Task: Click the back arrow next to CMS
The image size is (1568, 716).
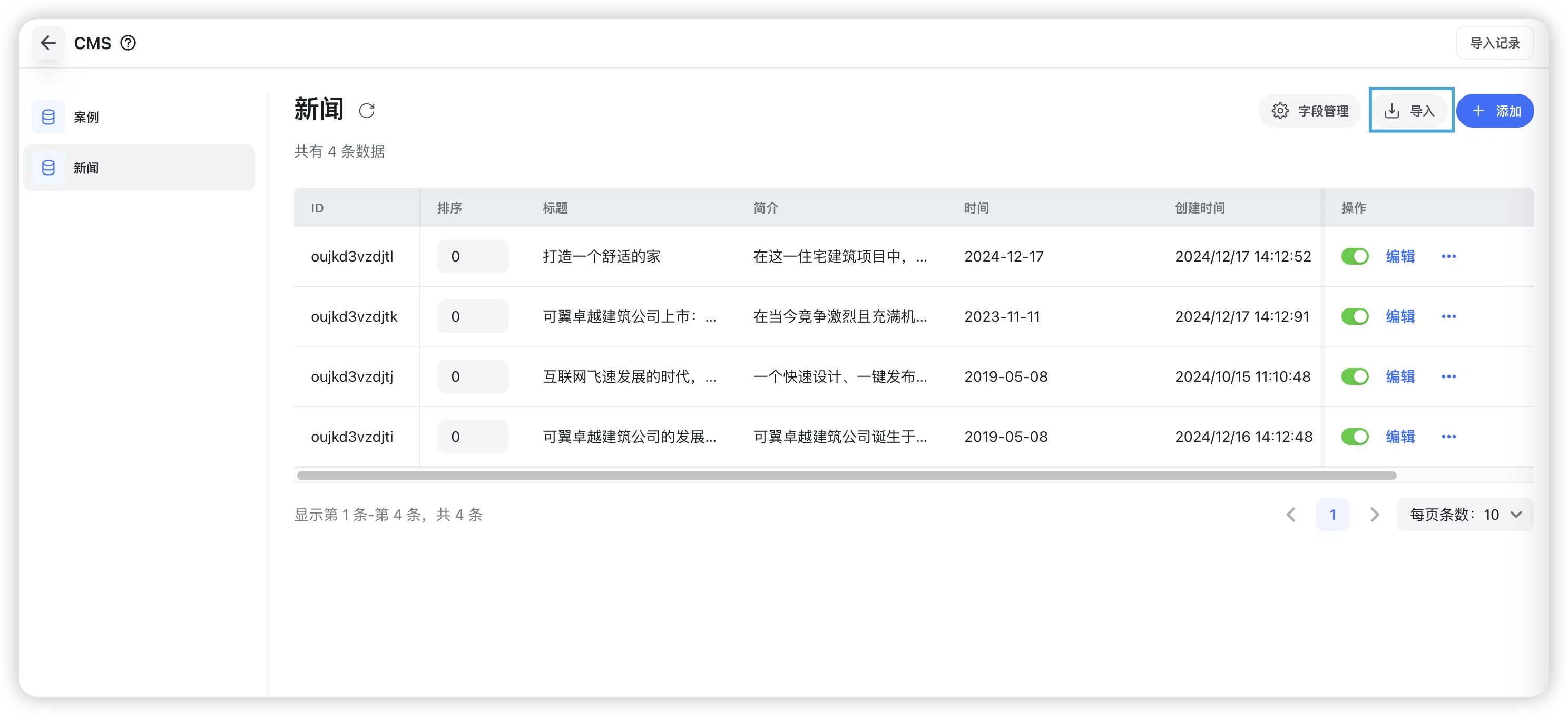Action: pyautogui.click(x=48, y=43)
